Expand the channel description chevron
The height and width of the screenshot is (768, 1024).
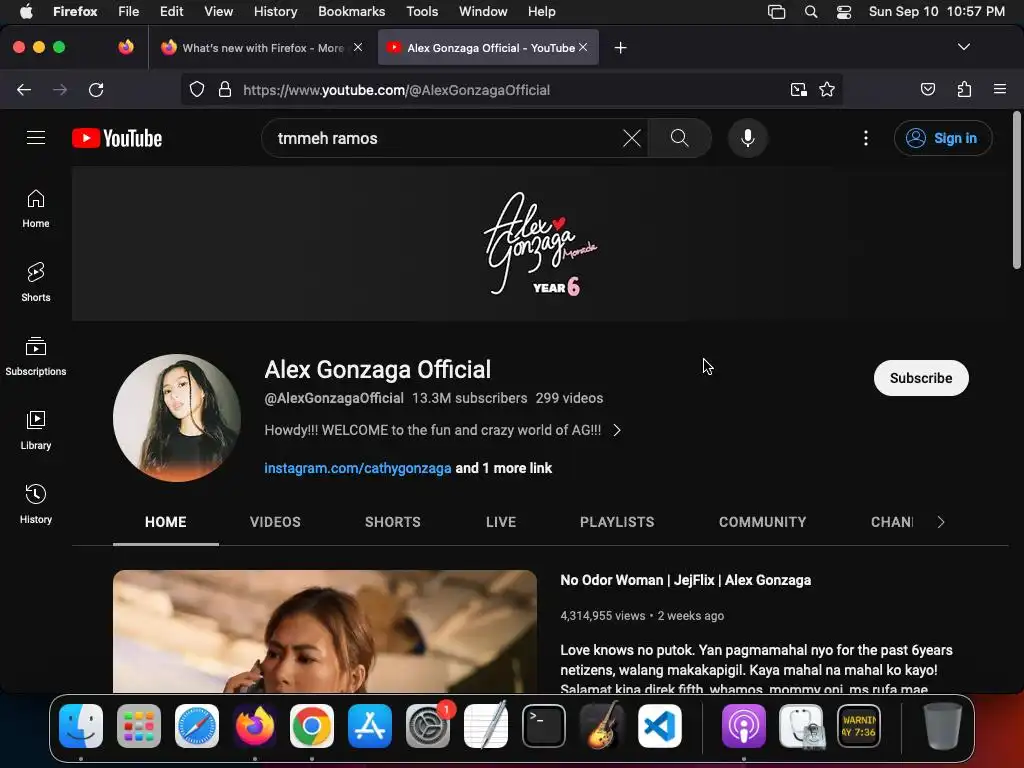(x=617, y=430)
